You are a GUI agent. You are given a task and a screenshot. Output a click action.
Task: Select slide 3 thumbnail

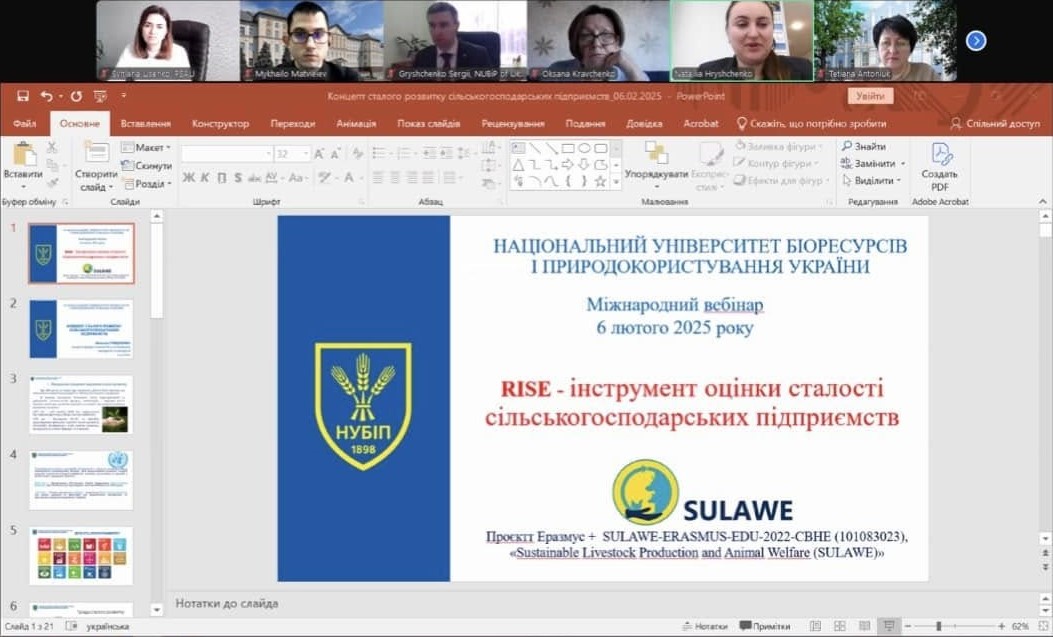tap(81, 405)
